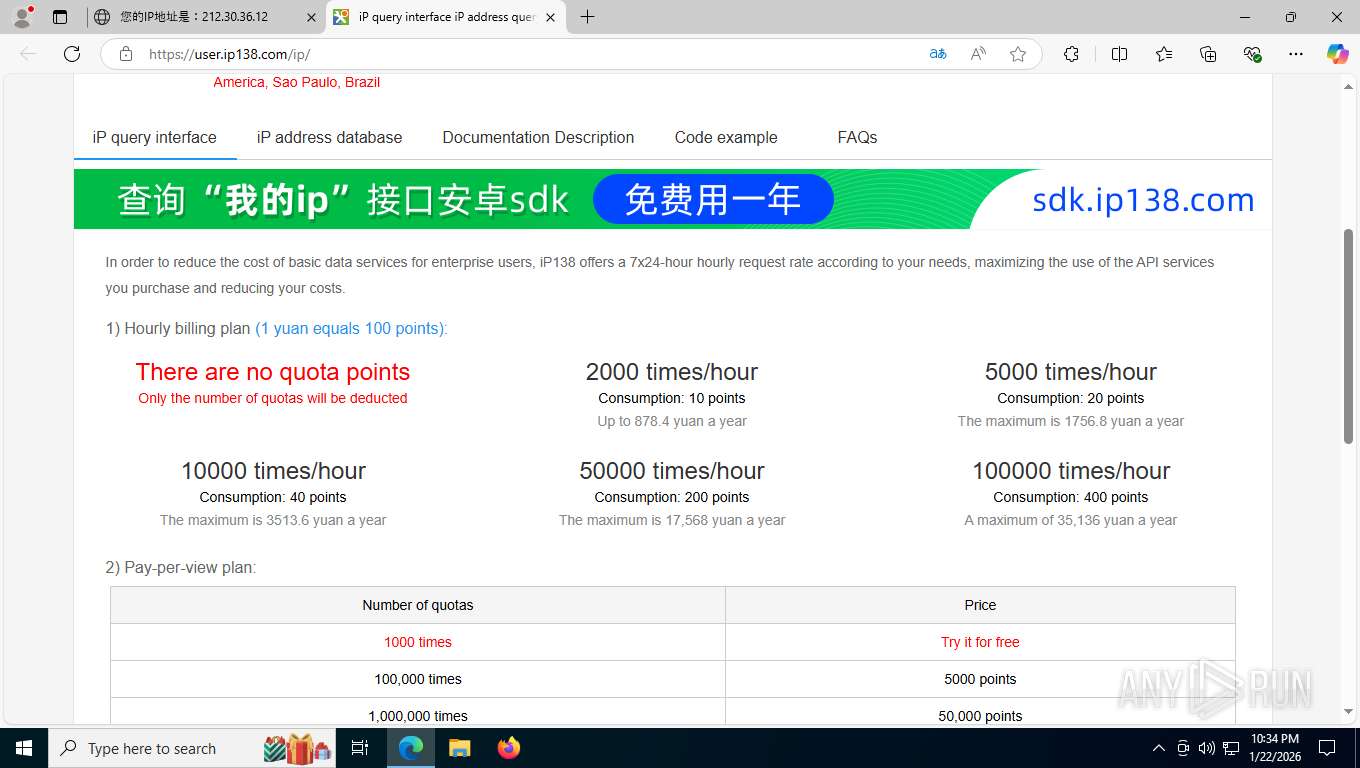The width and height of the screenshot is (1360, 768).
Task: Open the notification center icon
Action: click(1327, 748)
